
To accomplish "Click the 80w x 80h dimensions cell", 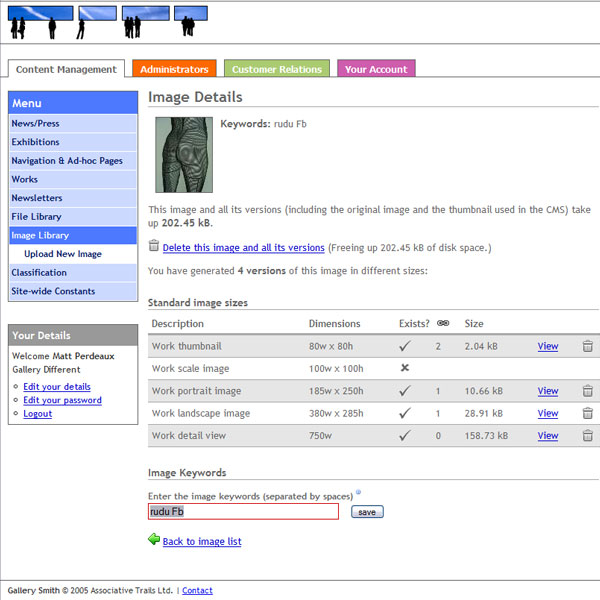I will tap(331, 346).
